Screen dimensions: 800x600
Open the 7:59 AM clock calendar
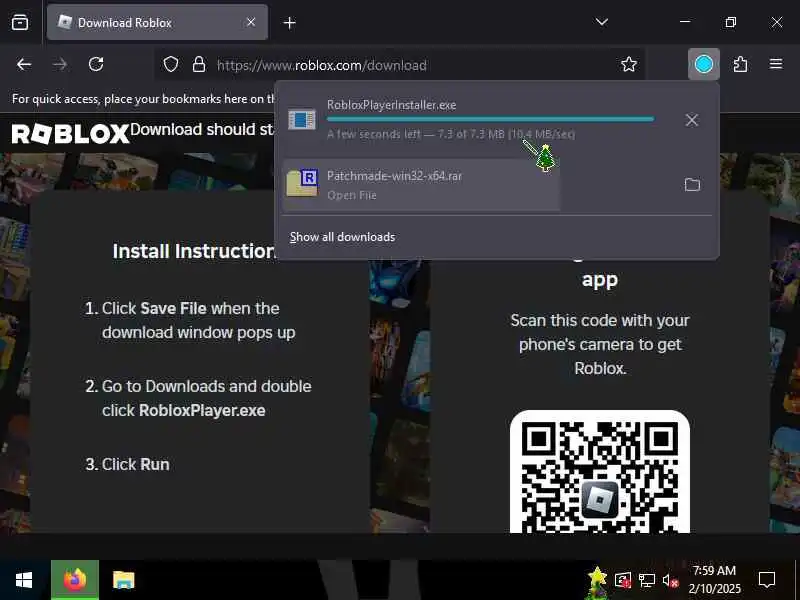[714, 580]
